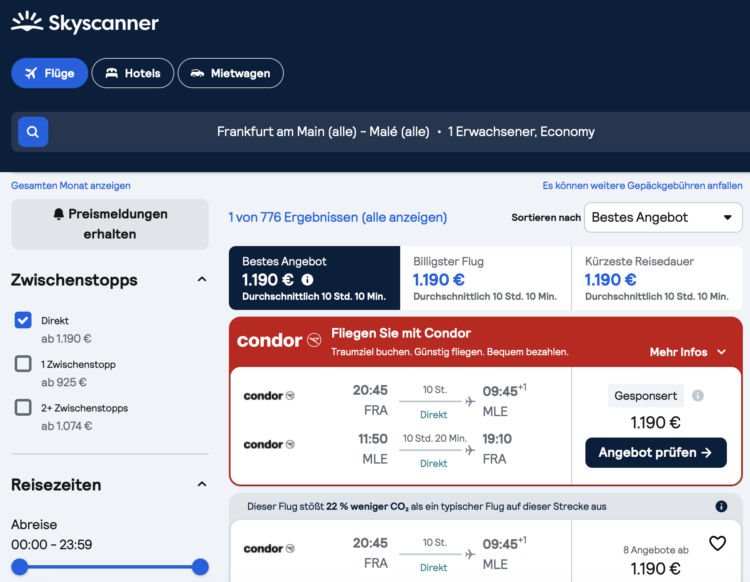
Task: Switch to the Mietwagen tab
Action: pos(231,73)
